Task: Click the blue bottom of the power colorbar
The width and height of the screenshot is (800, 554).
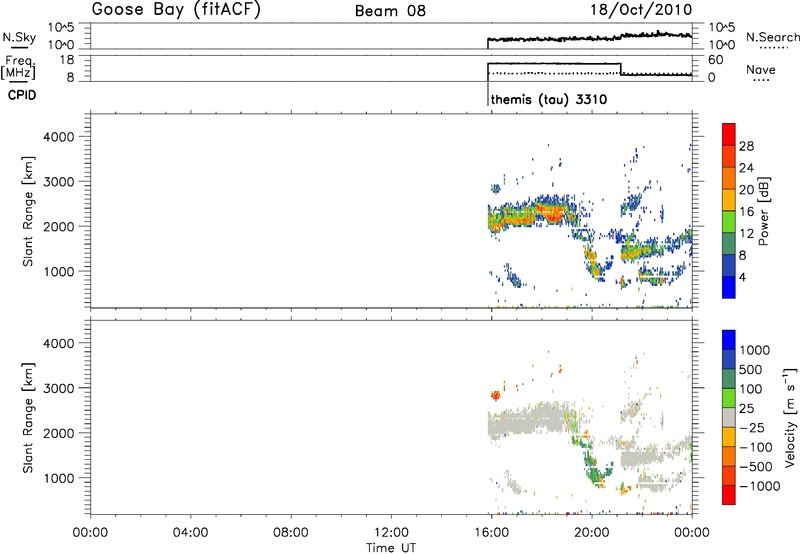Action: pos(729,287)
